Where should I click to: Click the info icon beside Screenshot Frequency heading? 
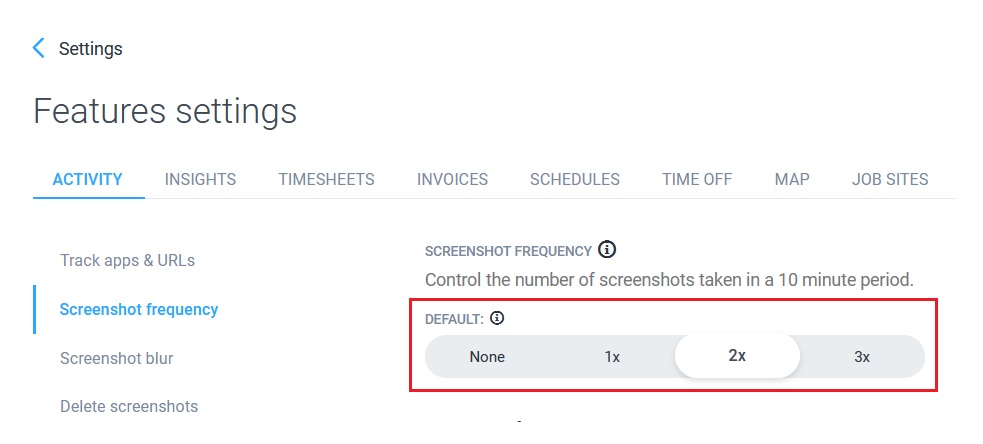606,250
